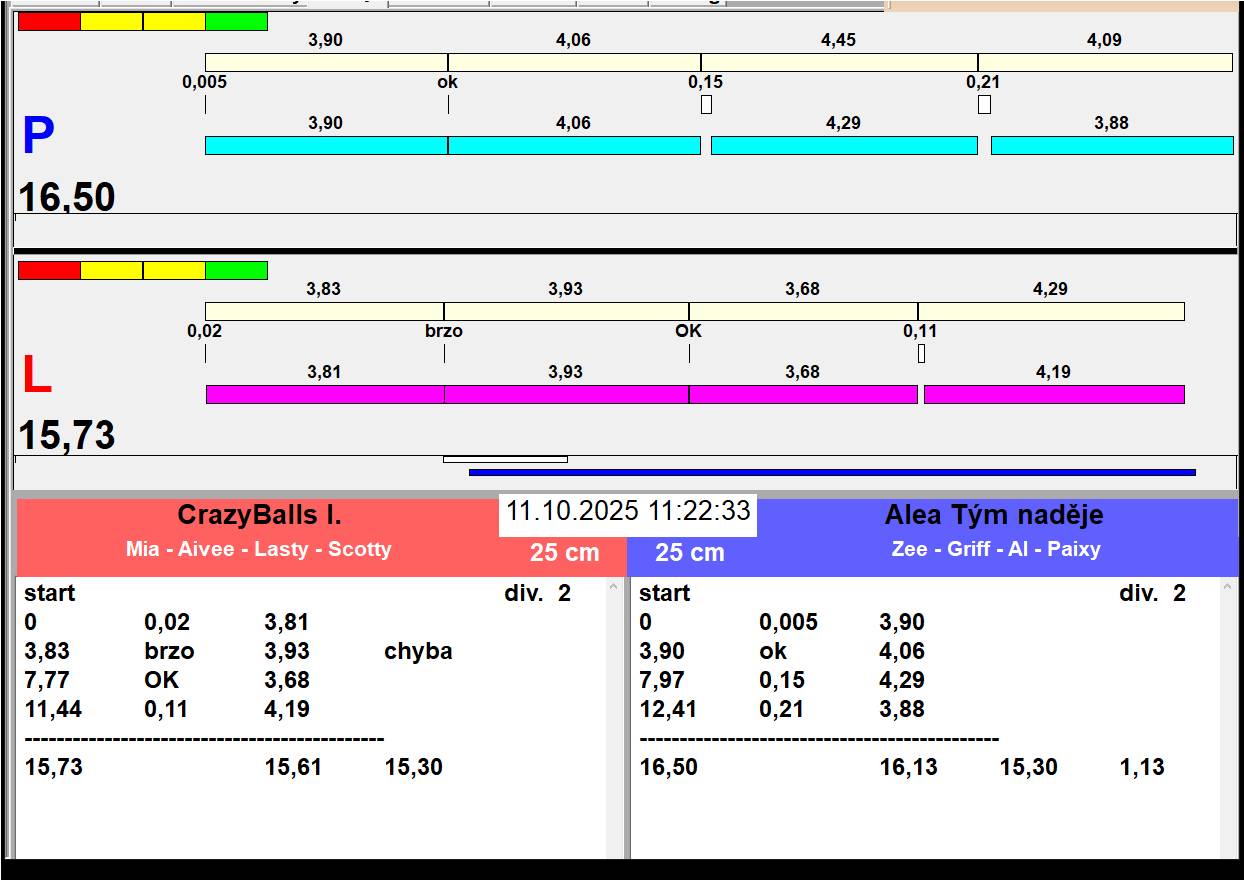Click the lane P total time 16,50

tap(67, 196)
